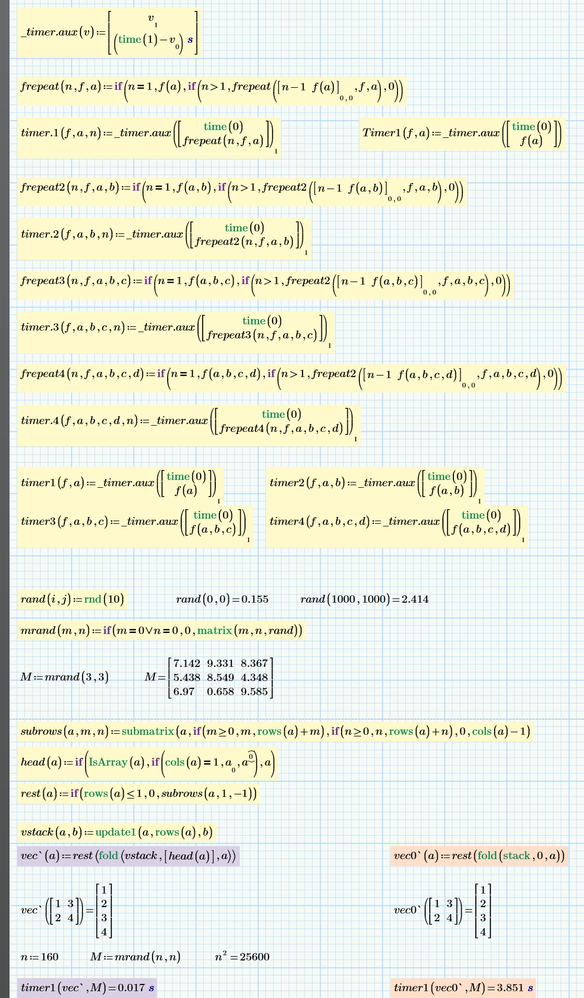This screenshot has width=584, height=998.
Task: Select the frepeat4(n,f,a,b,c,d) definition
Action: (x=291, y=377)
